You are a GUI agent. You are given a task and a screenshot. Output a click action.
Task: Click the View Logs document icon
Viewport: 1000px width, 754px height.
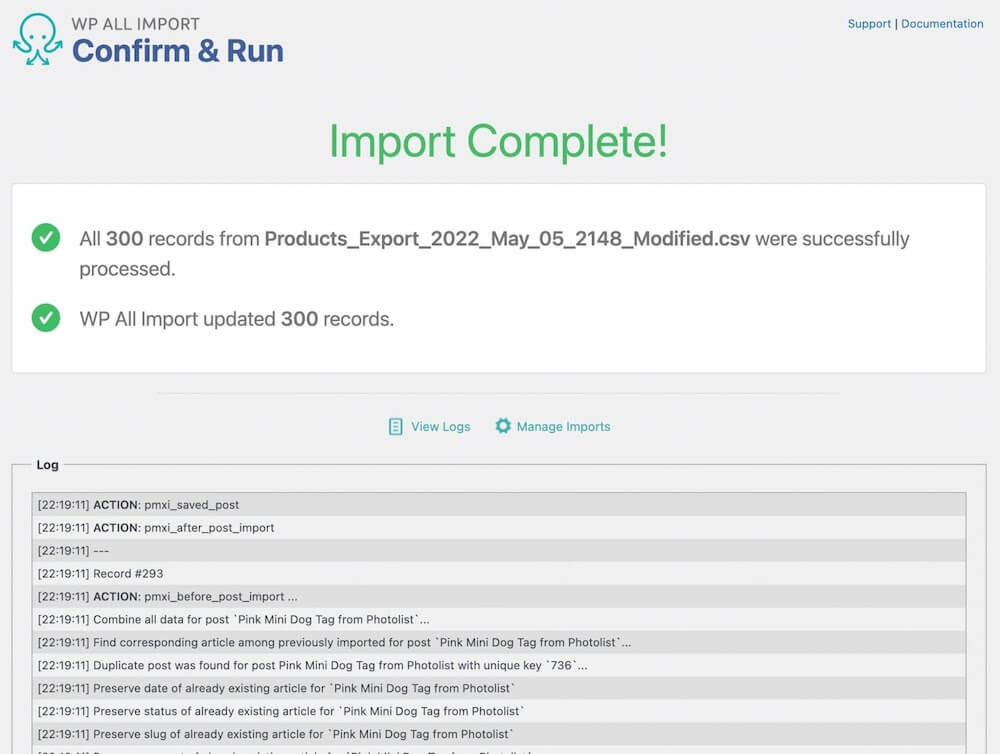(x=395, y=426)
